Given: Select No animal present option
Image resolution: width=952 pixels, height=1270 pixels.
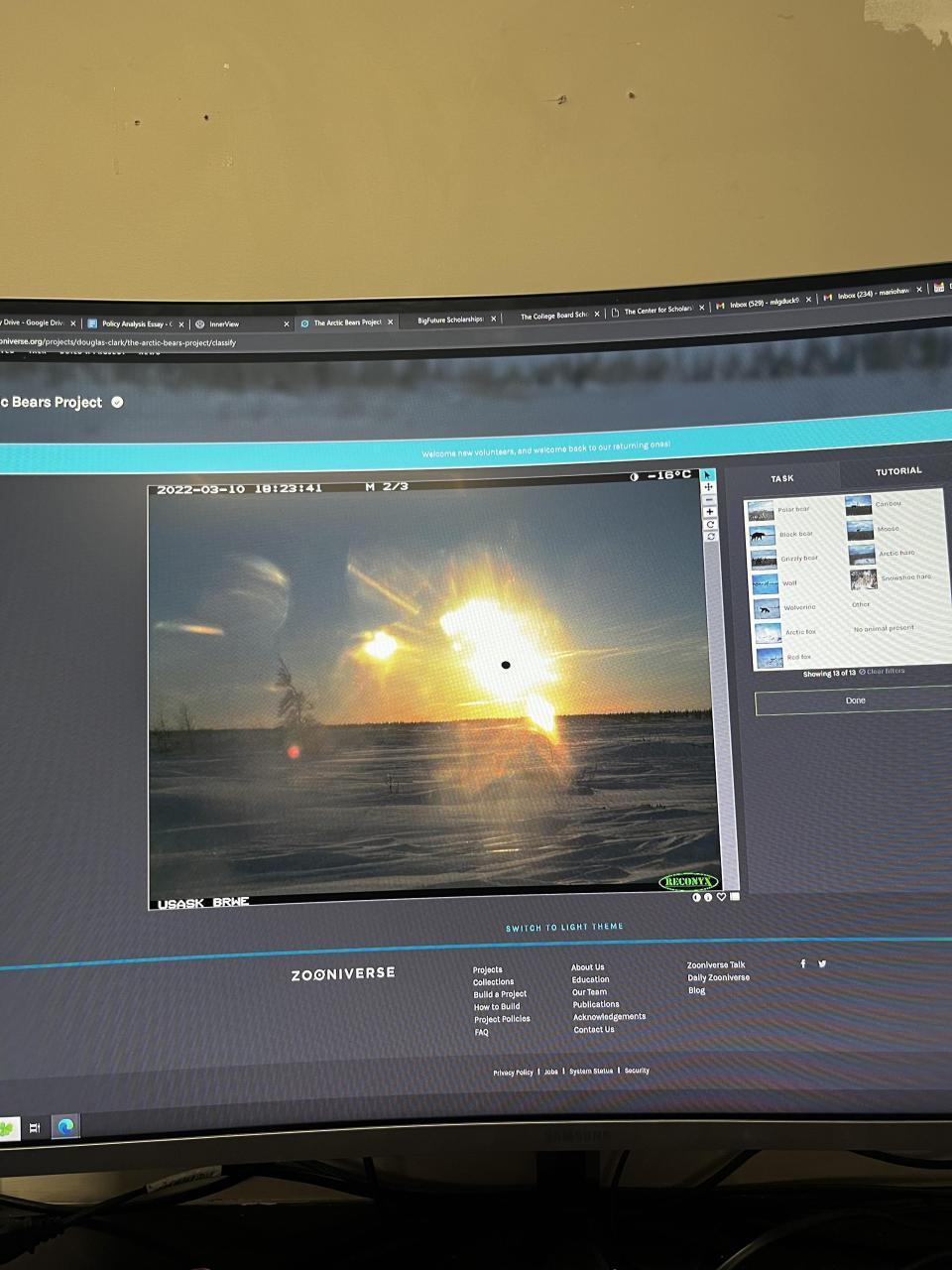Looking at the screenshot, I should [884, 629].
